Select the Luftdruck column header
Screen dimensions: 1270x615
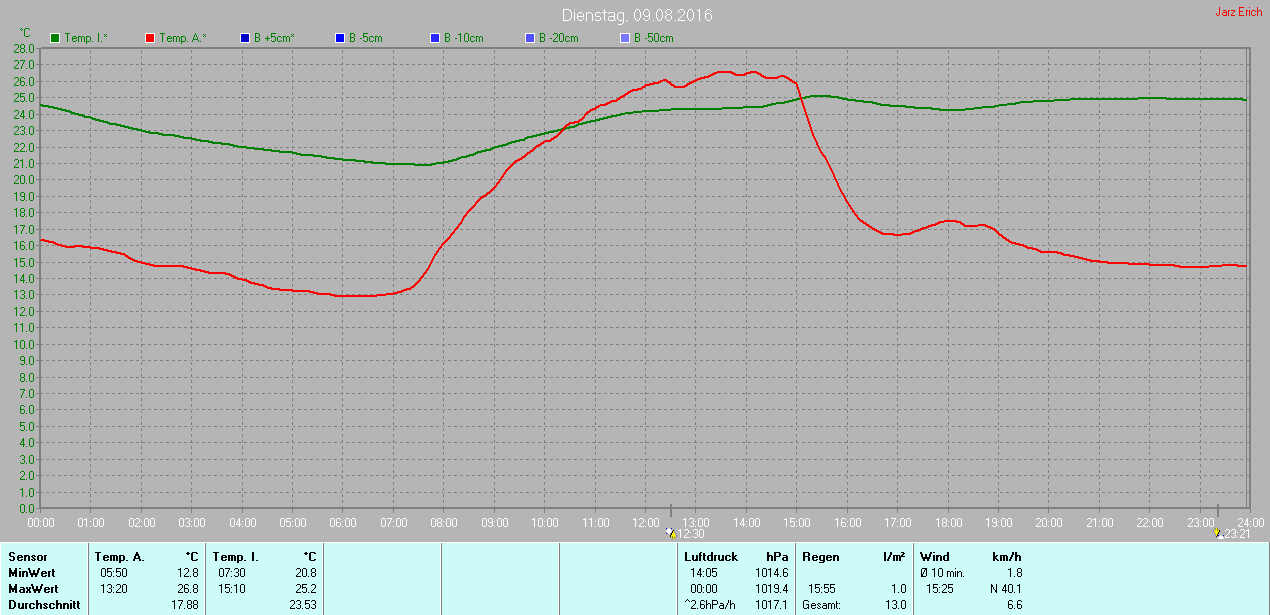pyautogui.click(x=710, y=556)
